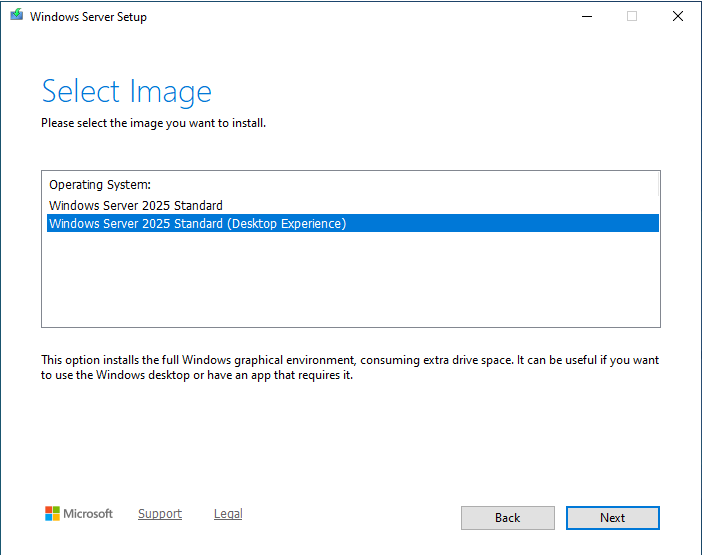Click the four-color Microsoft logo

click(52, 514)
